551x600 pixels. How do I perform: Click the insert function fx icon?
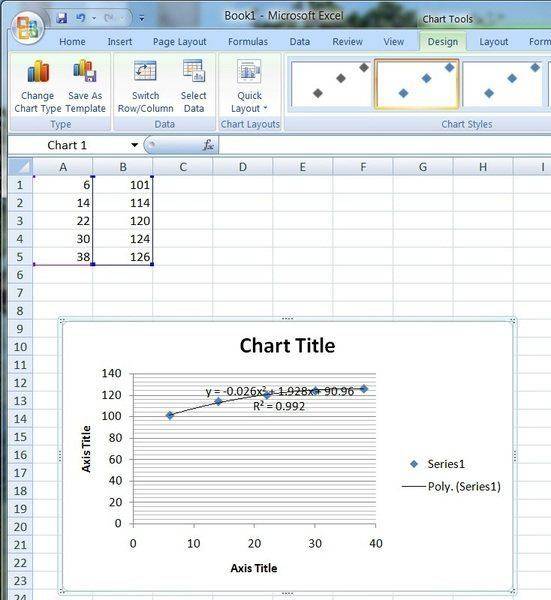(208, 145)
